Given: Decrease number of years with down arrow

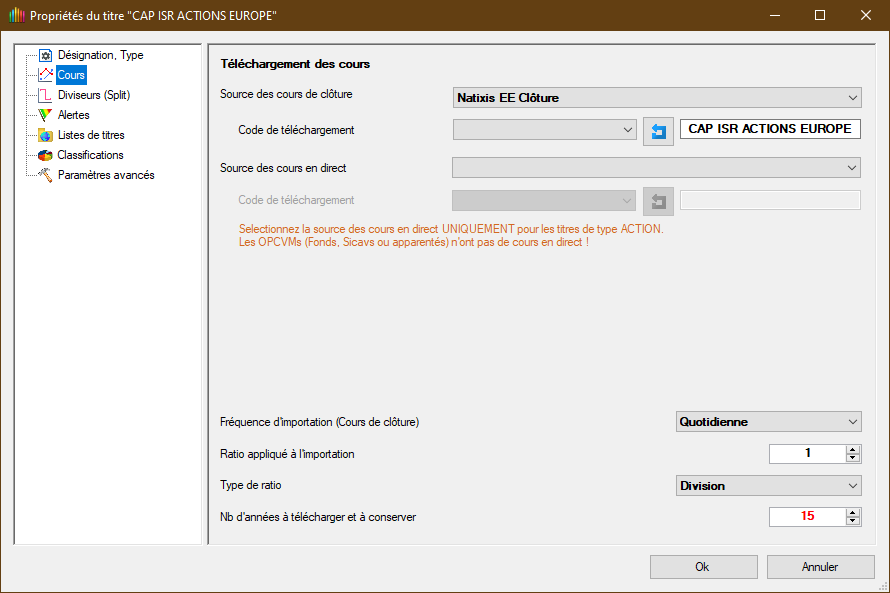Looking at the screenshot, I should click(x=852, y=521).
